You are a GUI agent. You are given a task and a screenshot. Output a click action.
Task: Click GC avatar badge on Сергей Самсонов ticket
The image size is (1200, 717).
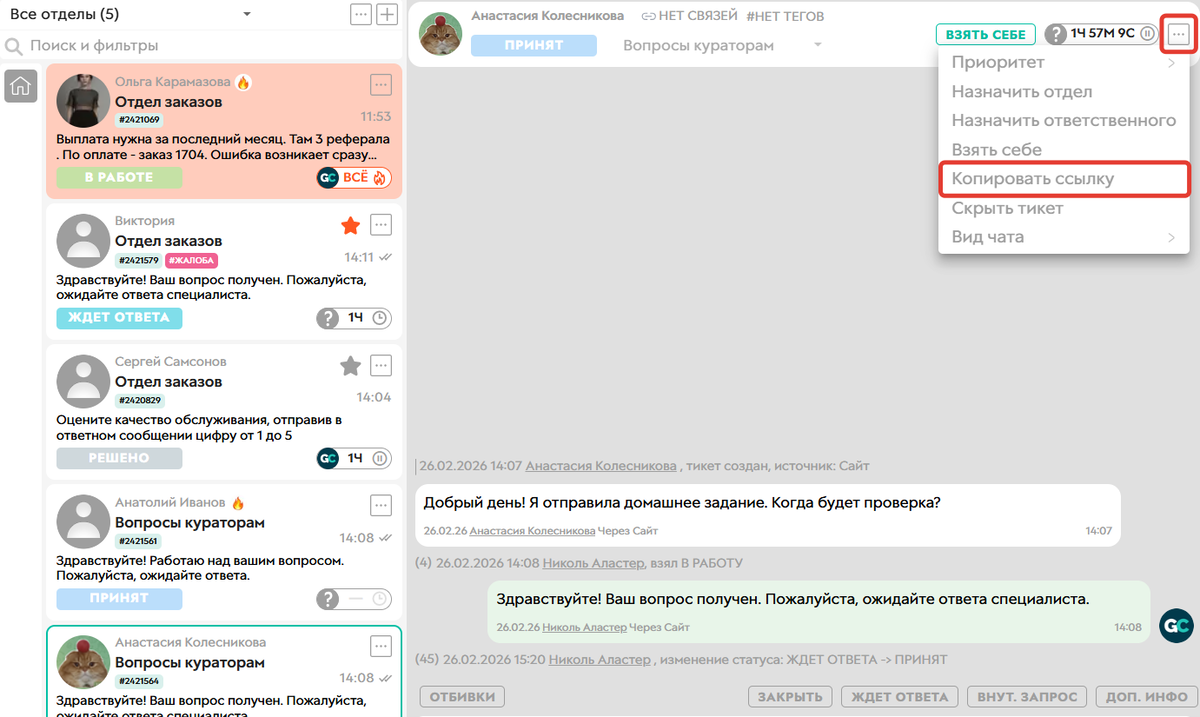328,459
